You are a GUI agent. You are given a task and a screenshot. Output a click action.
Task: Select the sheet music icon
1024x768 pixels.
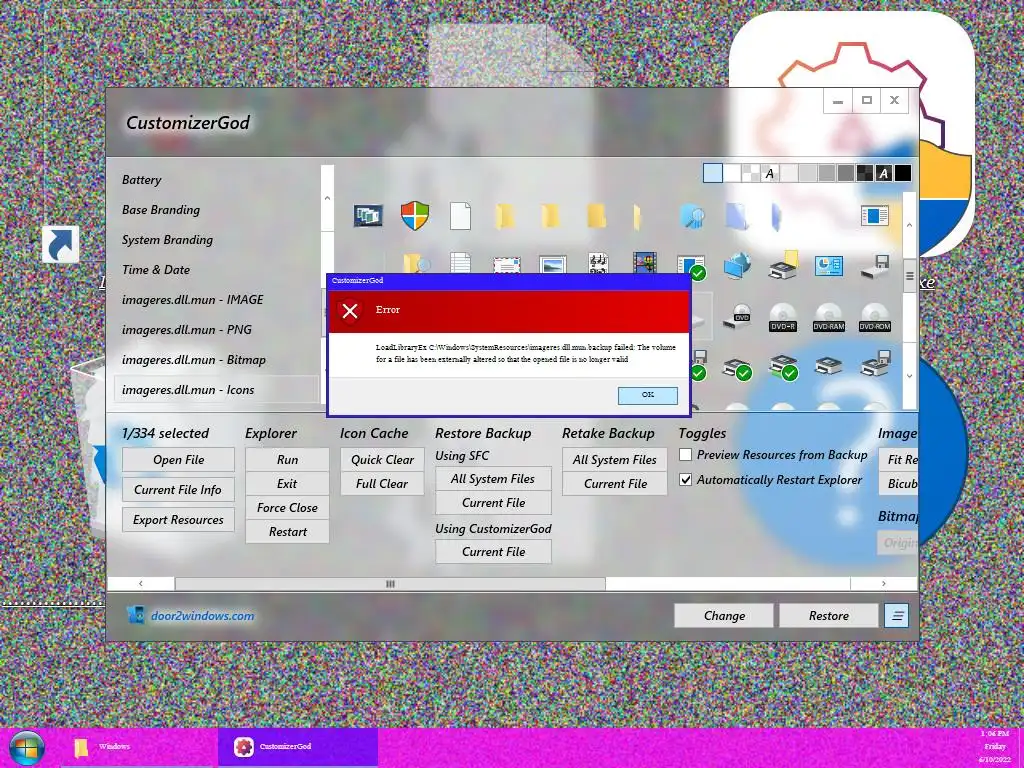[x=598, y=263]
